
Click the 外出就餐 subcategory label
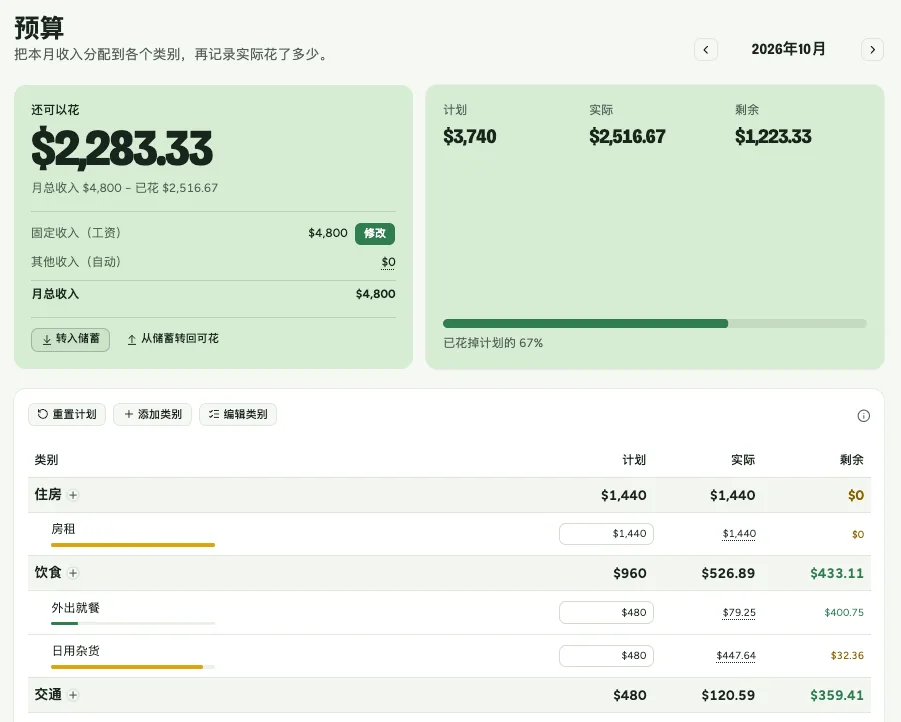pyautogui.click(x=75, y=608)
